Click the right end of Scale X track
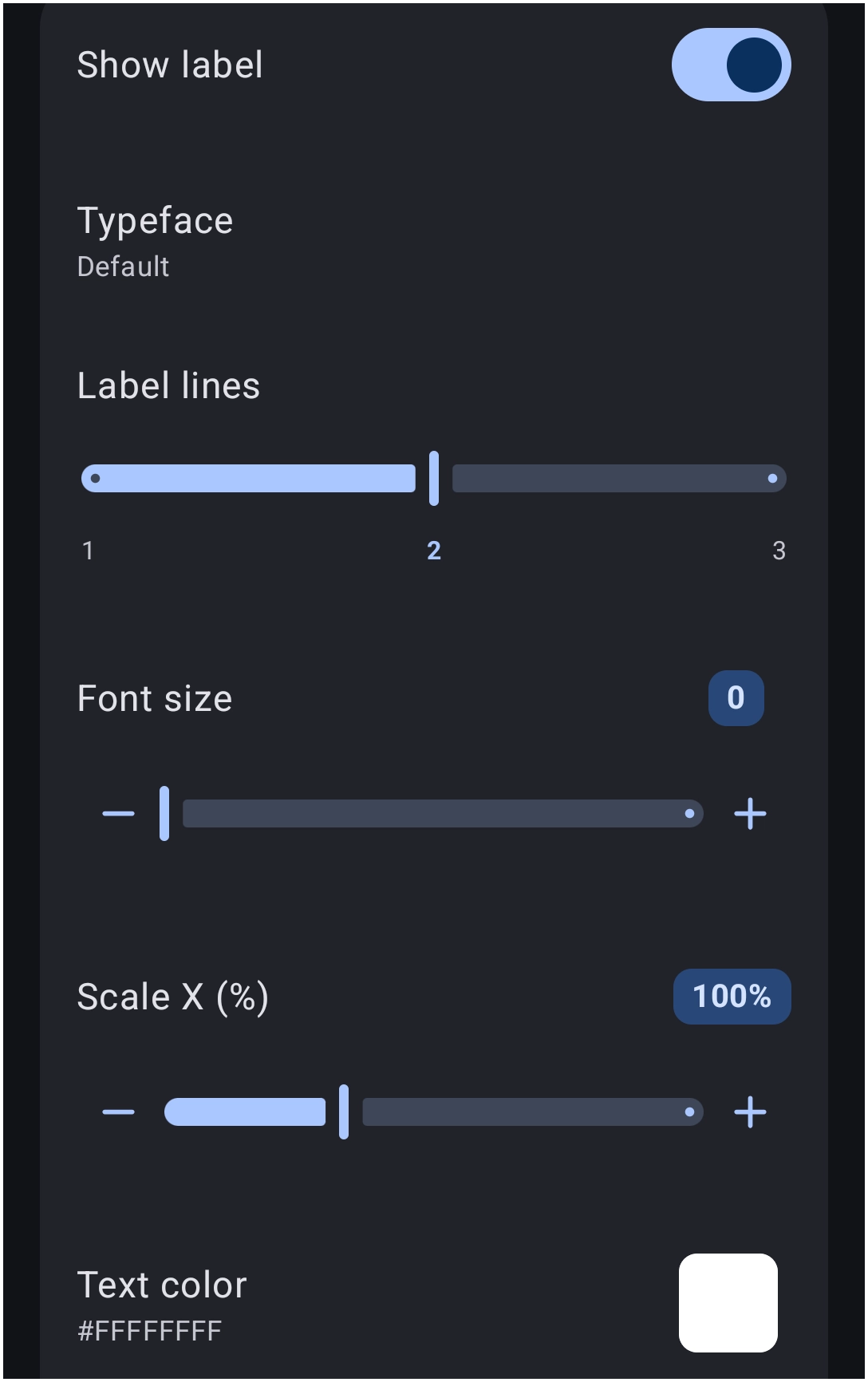Viewport: 868px width, 1382px height. coord(689,1112)
